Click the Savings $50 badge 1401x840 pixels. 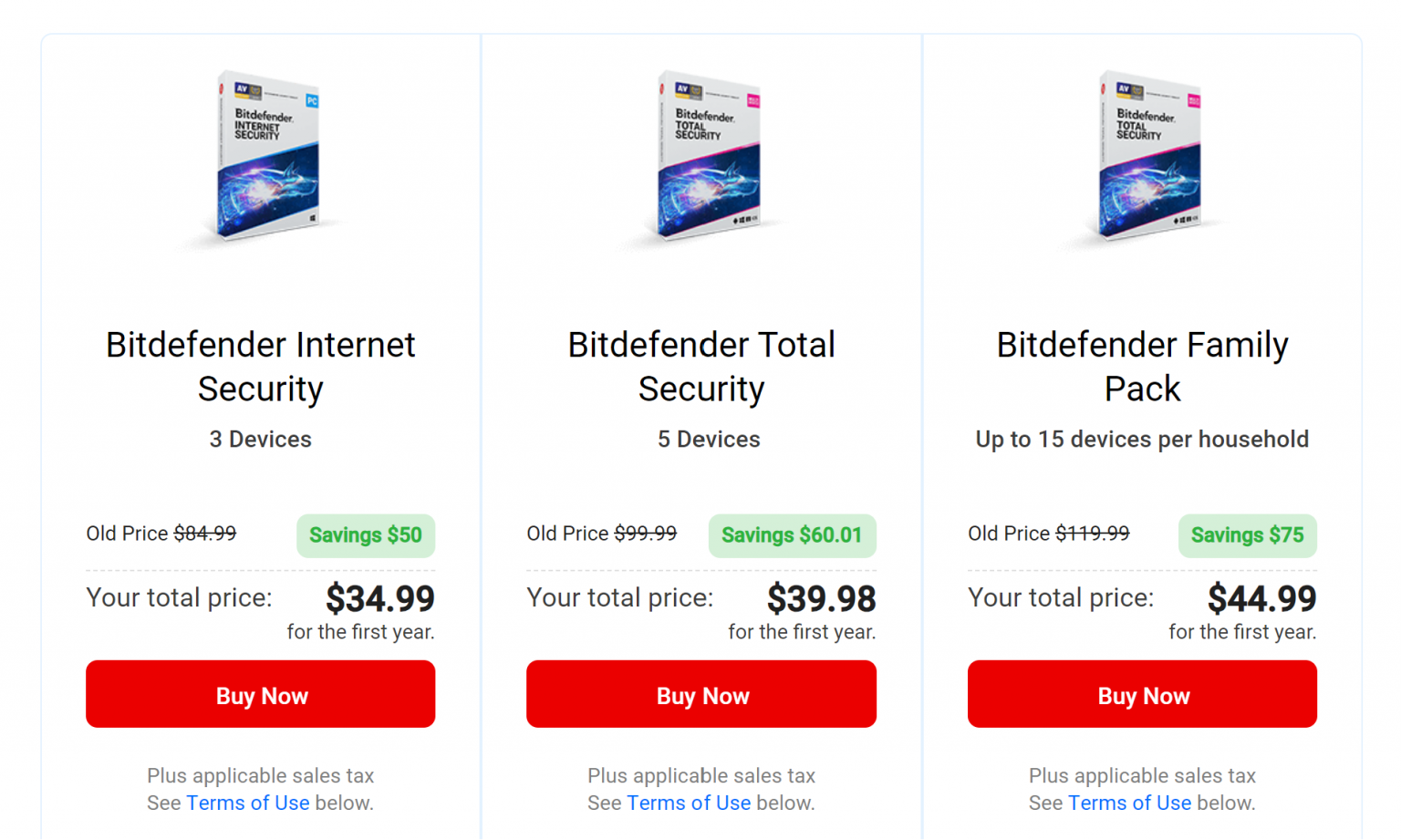tap(365, 535)
